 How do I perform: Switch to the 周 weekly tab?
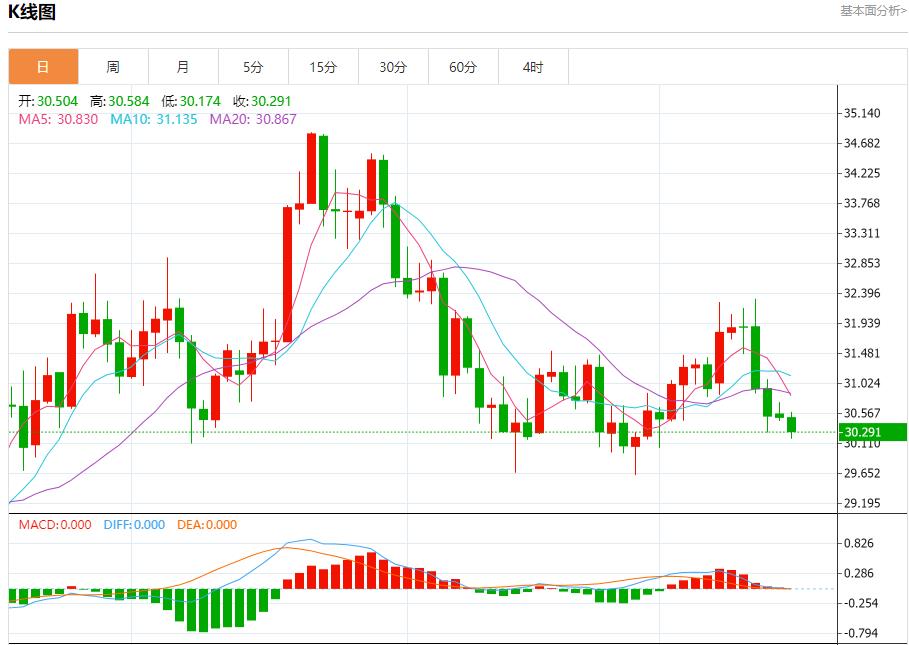[x=113, y=67]
